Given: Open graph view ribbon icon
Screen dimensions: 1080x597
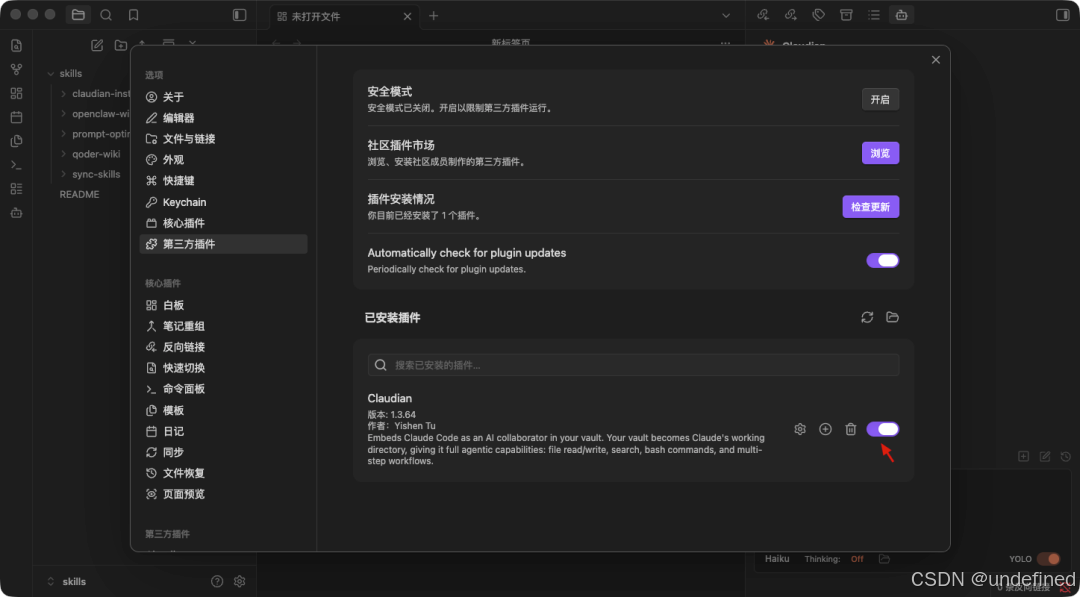Looking at the screenshot, I should click(x=17, y=70).
